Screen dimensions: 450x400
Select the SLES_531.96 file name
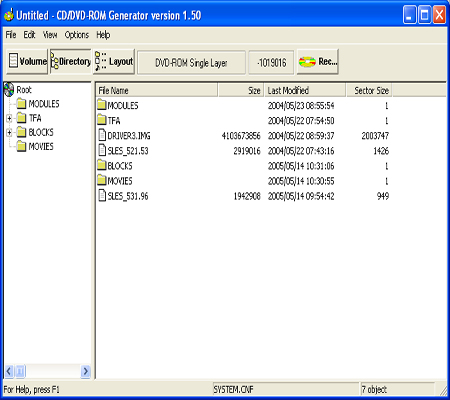[x=128, y=196]
